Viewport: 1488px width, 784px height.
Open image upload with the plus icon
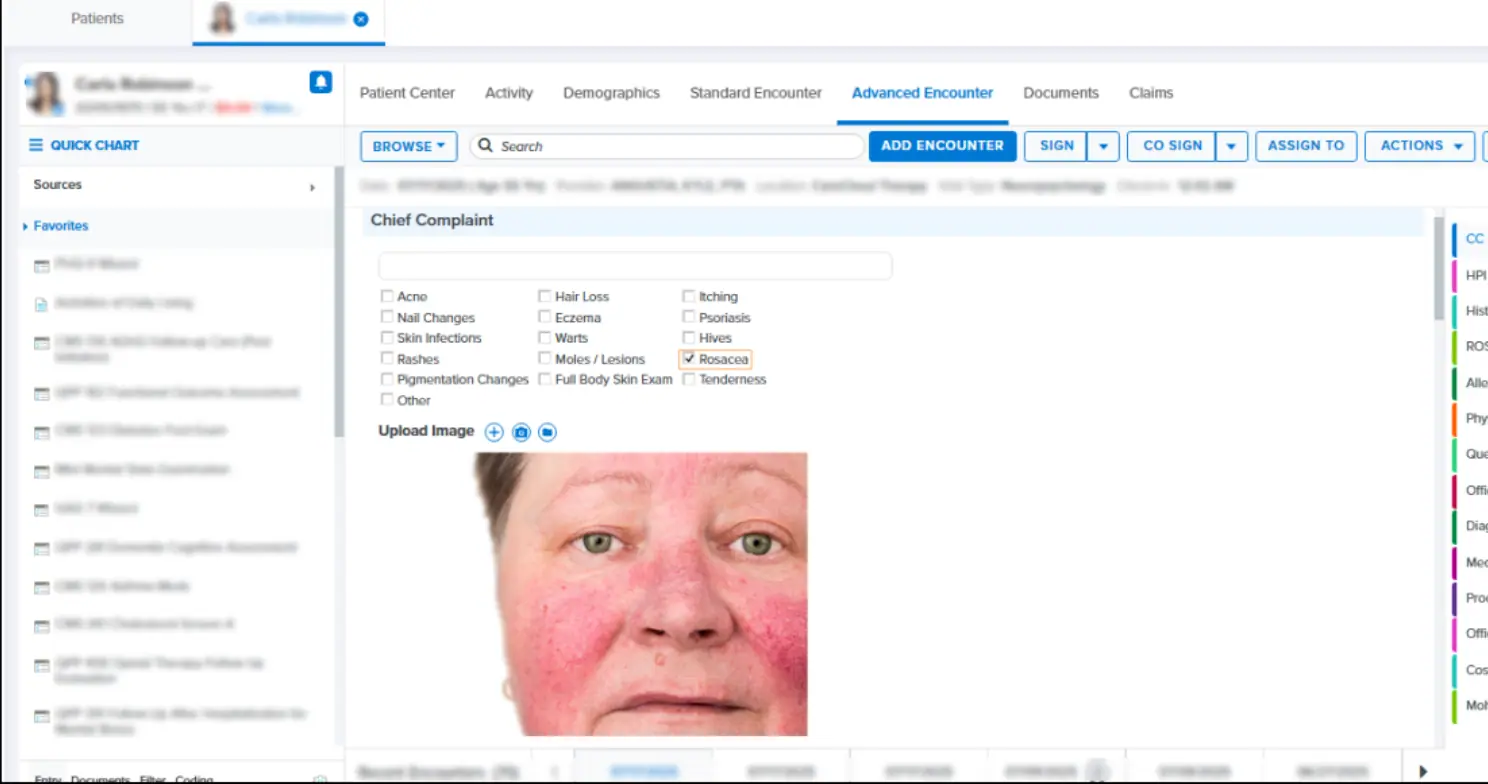[493, 431]
